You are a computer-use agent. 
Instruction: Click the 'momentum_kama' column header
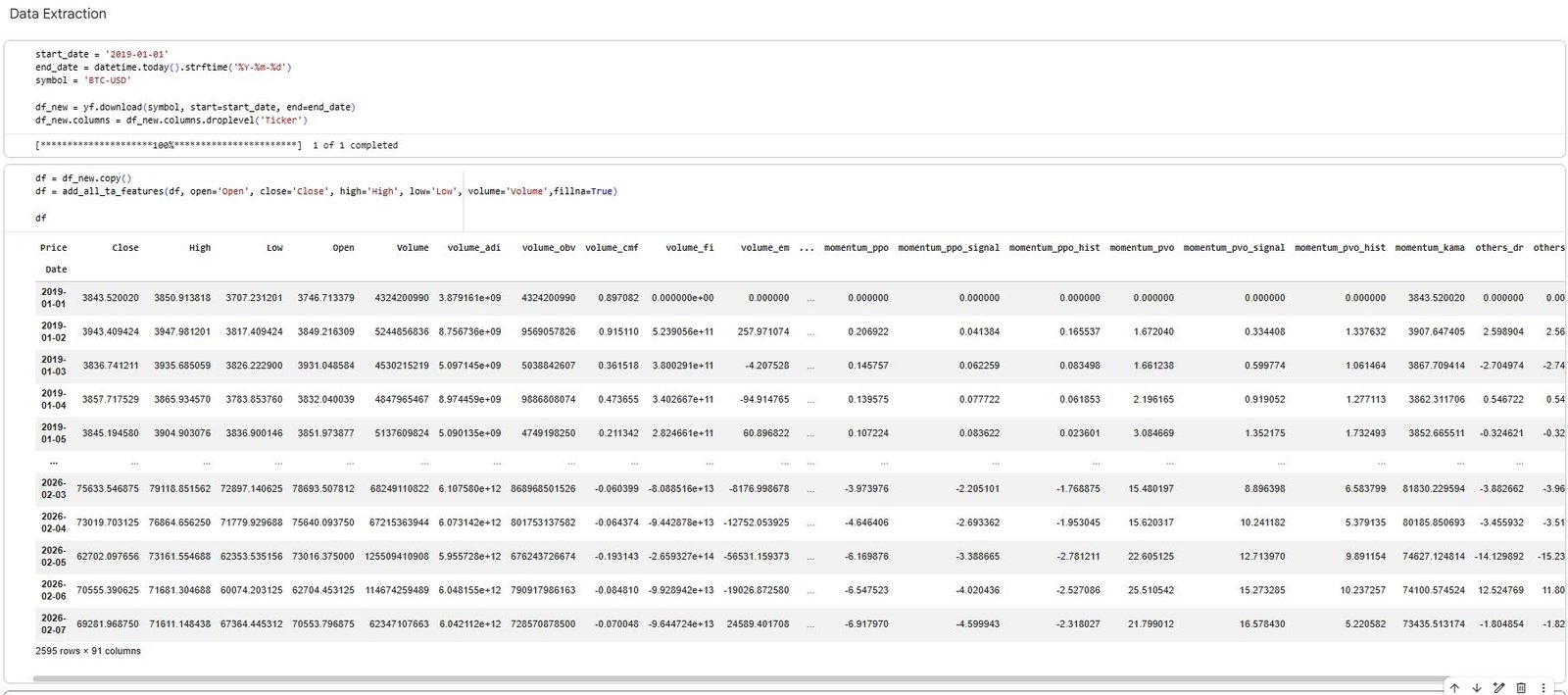pyautogui.click(x=1430, y=248)
